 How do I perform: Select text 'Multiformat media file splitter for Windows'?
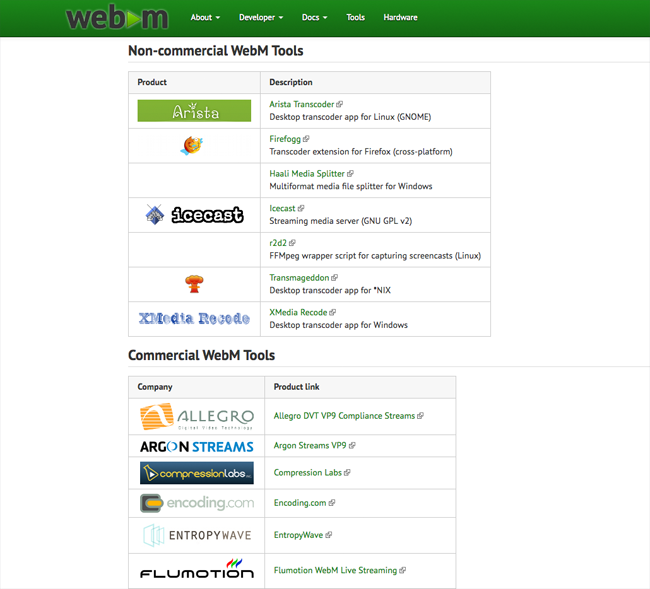click(x=351, y=186)
